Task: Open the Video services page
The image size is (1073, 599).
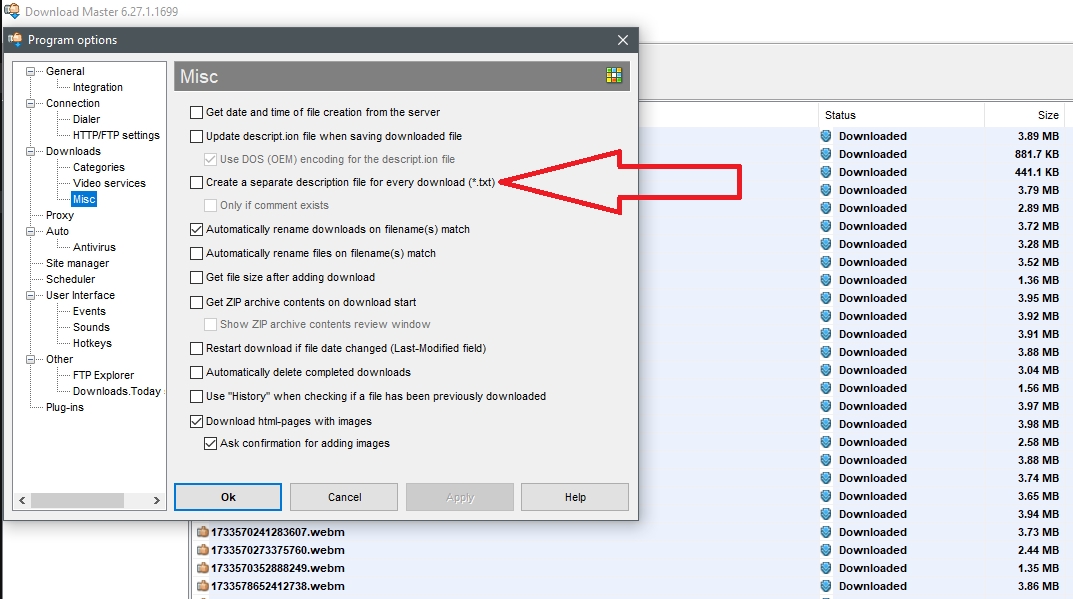Action: coord(109,183)
